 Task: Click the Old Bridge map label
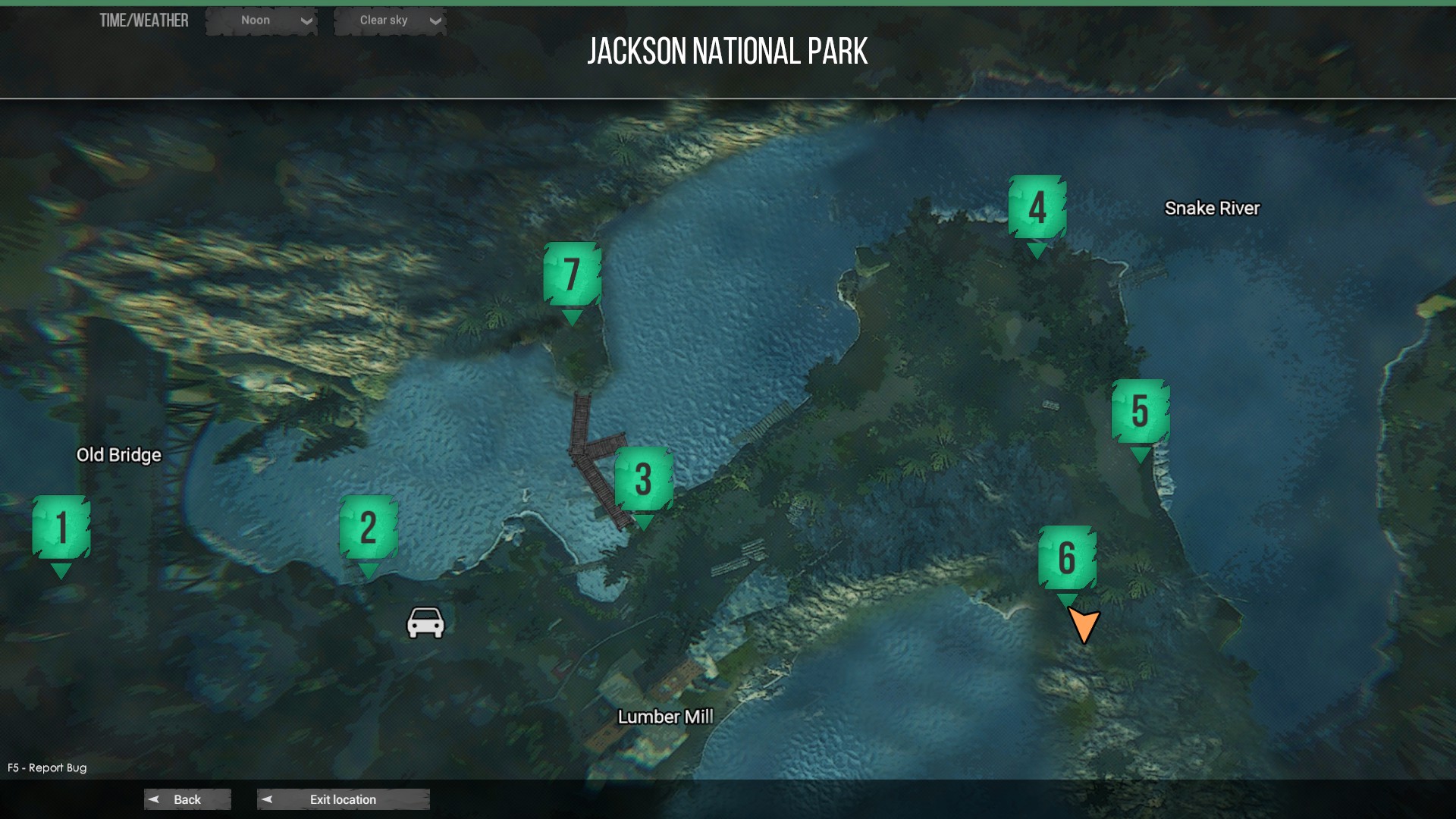tap(119, 455)
